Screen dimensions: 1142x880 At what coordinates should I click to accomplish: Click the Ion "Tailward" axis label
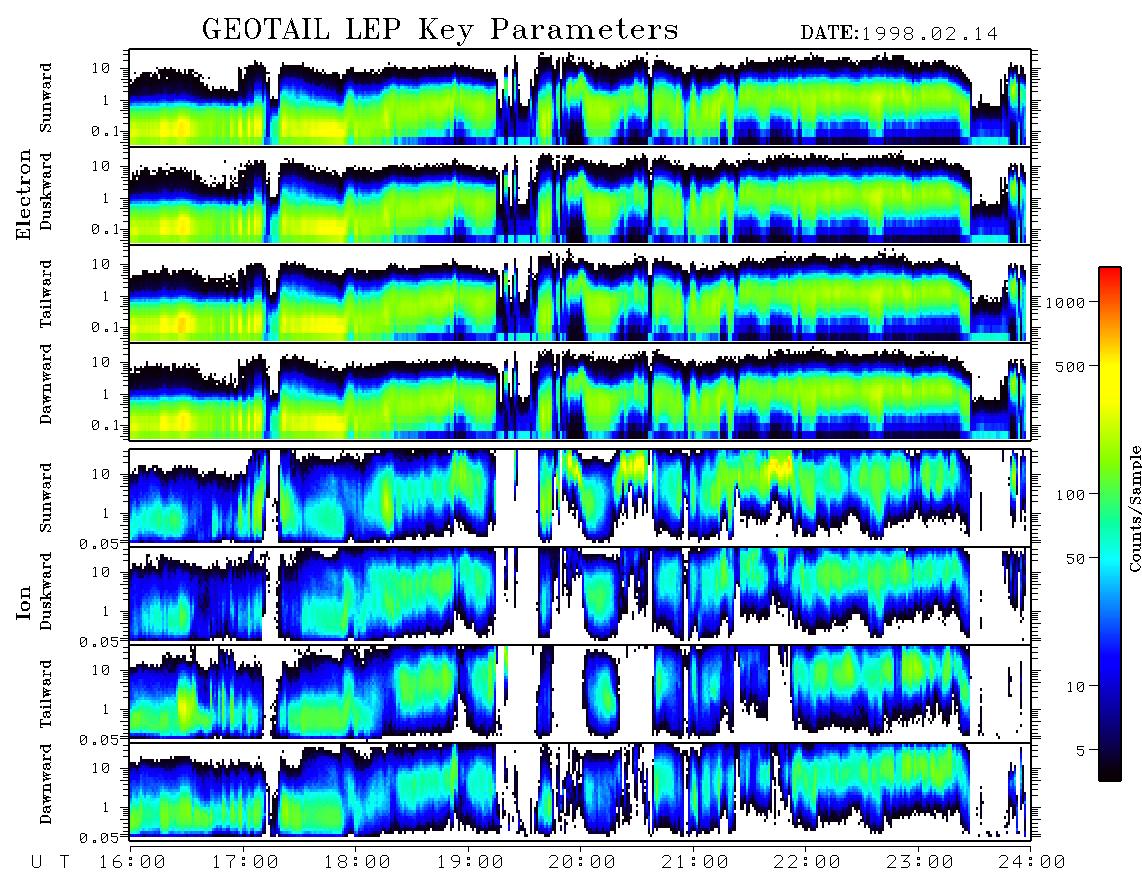coord(46,694)
